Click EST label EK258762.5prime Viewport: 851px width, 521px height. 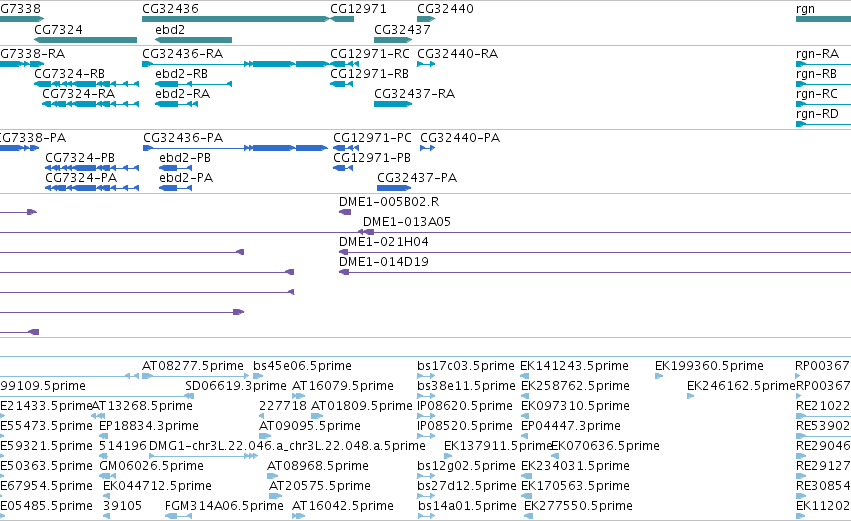point(575,386)
